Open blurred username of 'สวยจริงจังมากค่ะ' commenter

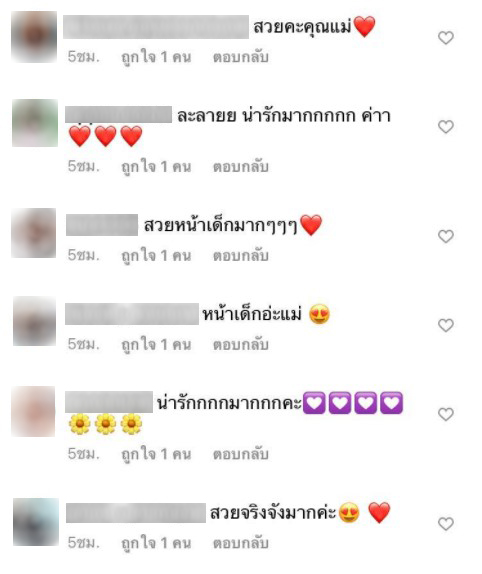(136, 513)
